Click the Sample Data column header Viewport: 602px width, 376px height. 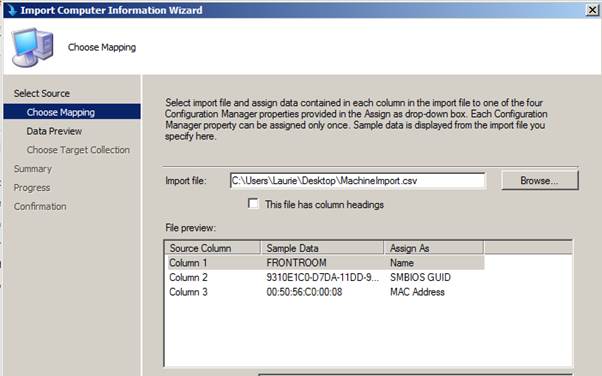point(322,248)
